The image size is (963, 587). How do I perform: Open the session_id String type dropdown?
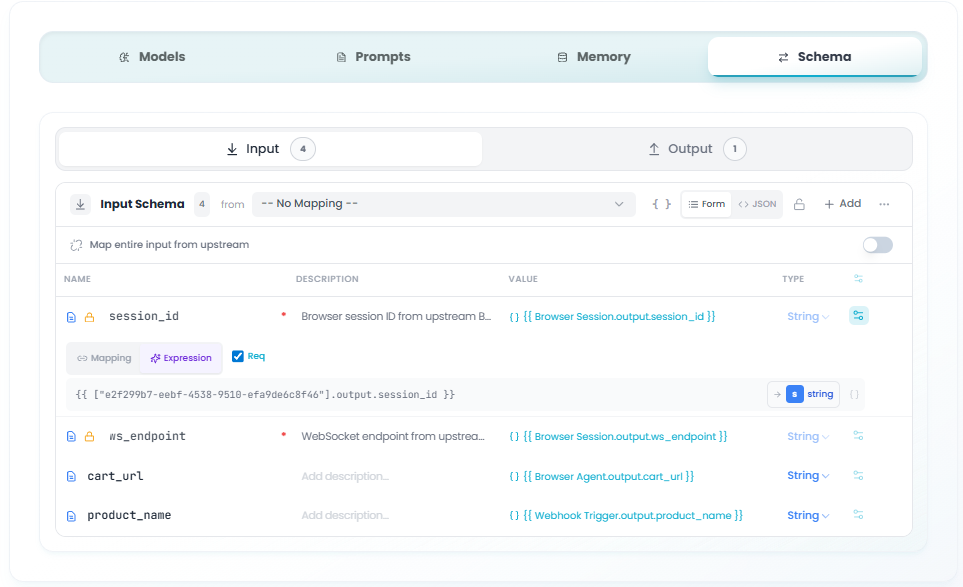[x=808, y=316]
